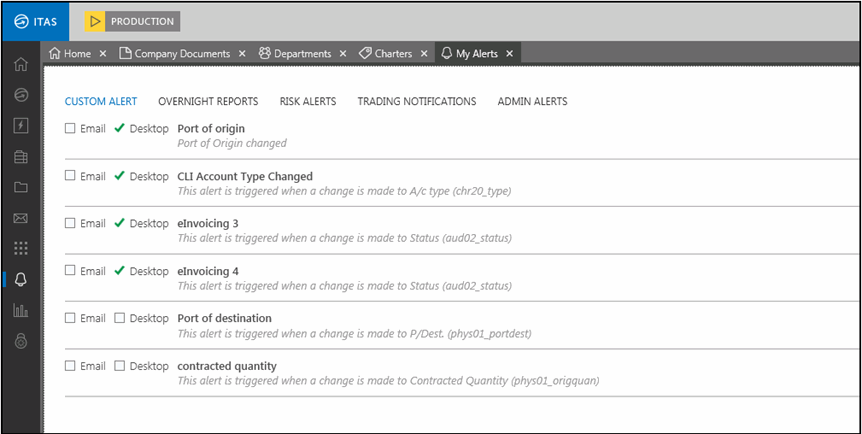Open the sidebar apps grid icon
Viewport: 862px width, 434px height.
point(20,249)
